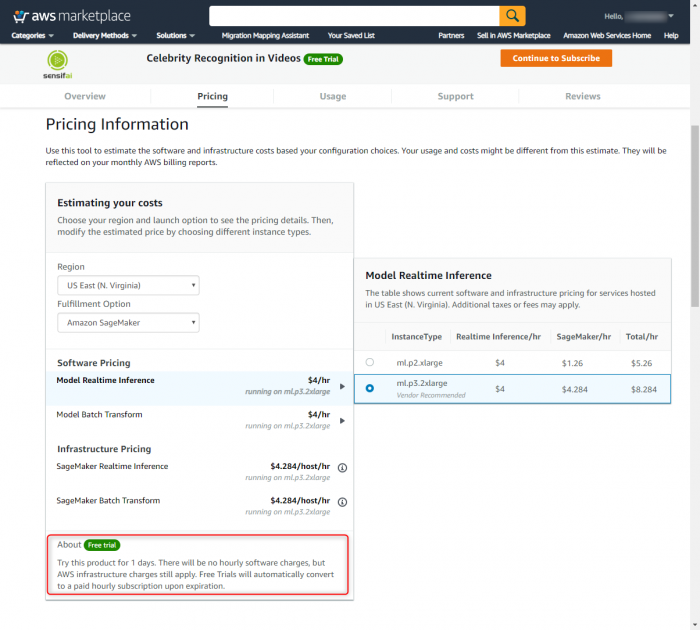
Task: Expand Model Batch Transform pricing arrow
Action: point(342,421)
